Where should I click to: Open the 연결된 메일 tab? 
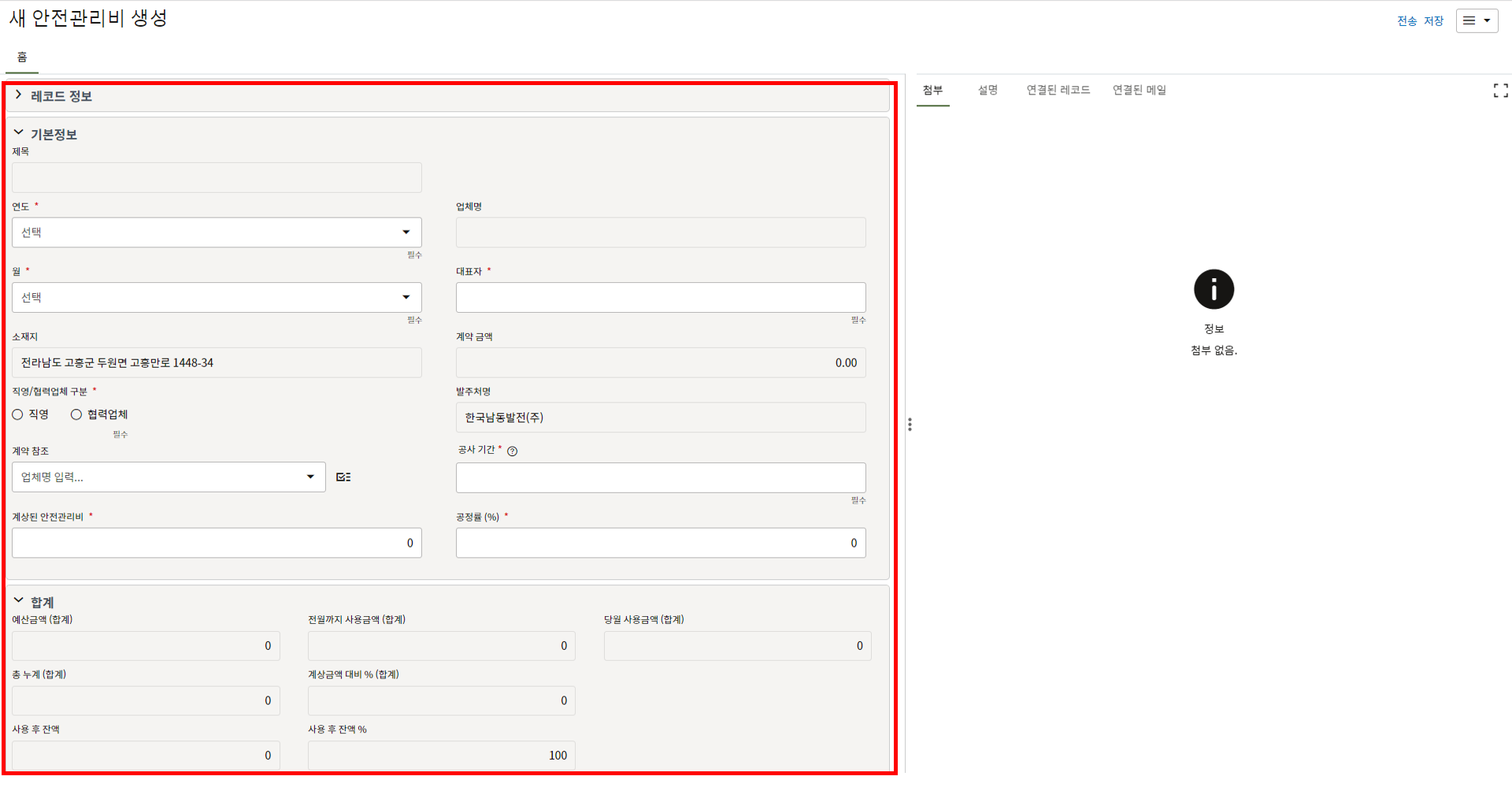[1139, 91]
